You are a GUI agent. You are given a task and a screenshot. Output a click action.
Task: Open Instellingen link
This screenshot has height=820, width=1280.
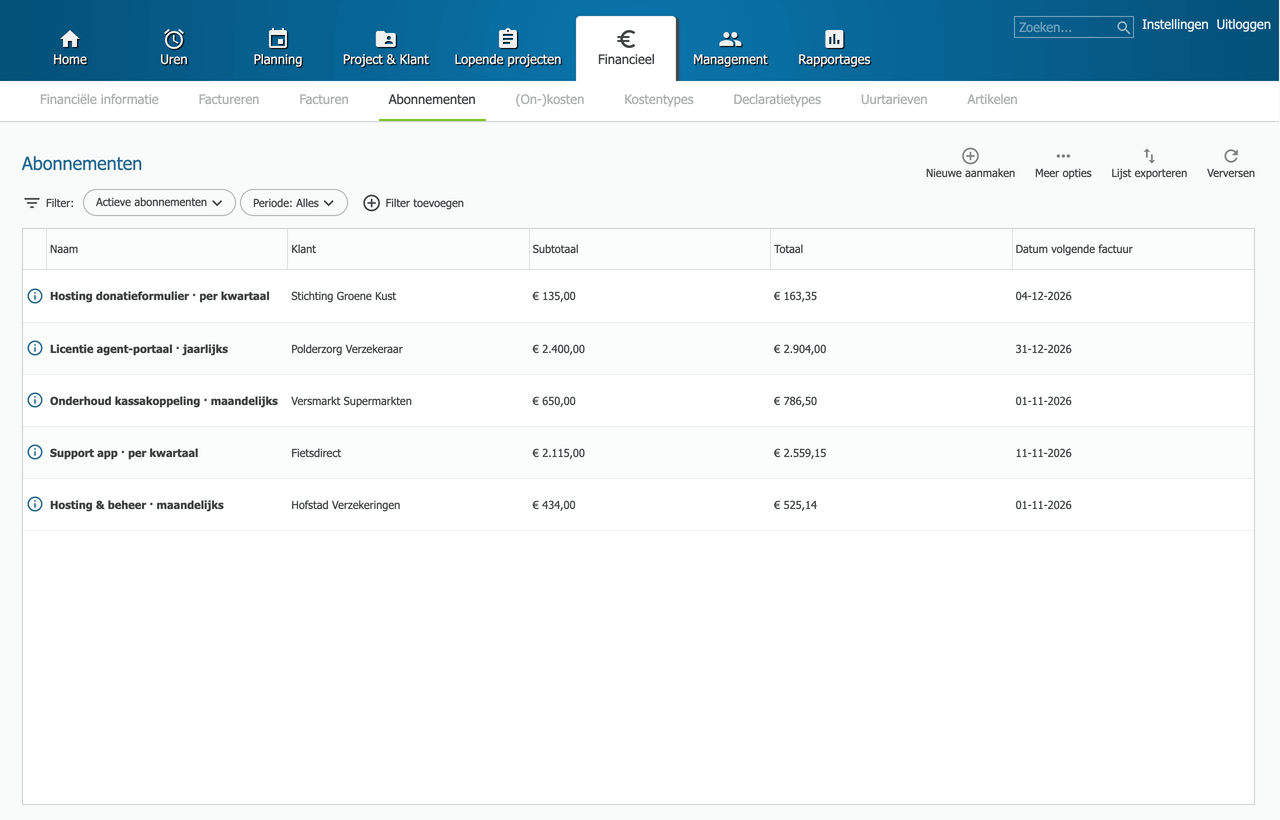[x=1175, y=25]
